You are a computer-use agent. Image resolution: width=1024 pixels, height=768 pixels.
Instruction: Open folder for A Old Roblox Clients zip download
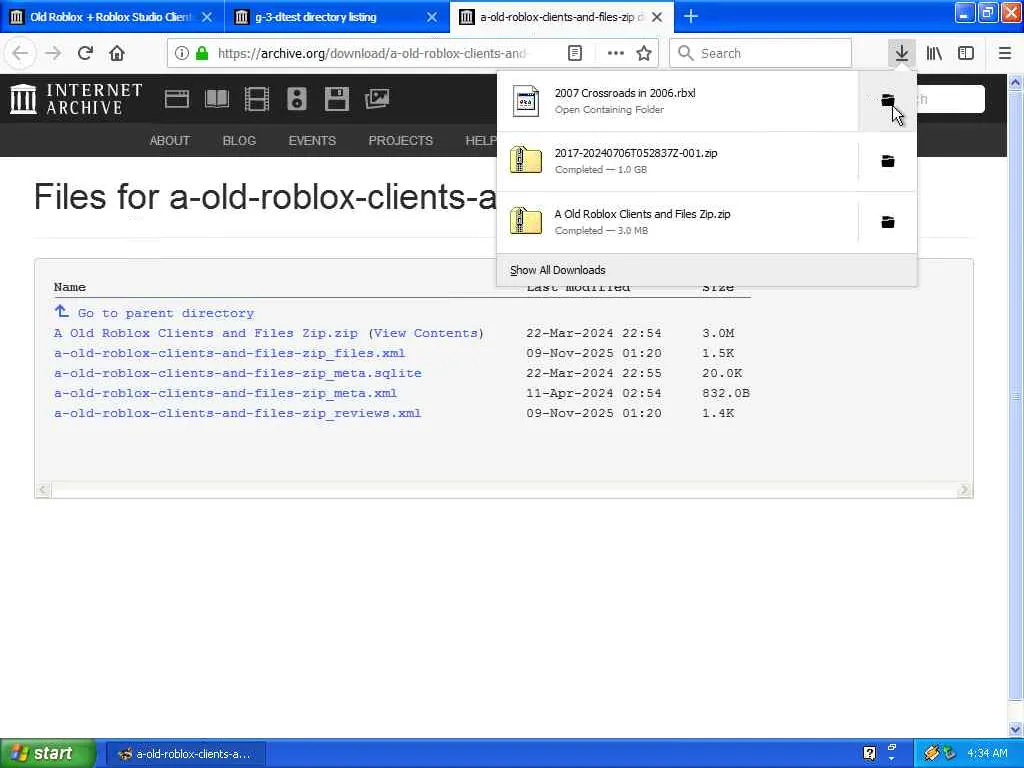[888, 222]
